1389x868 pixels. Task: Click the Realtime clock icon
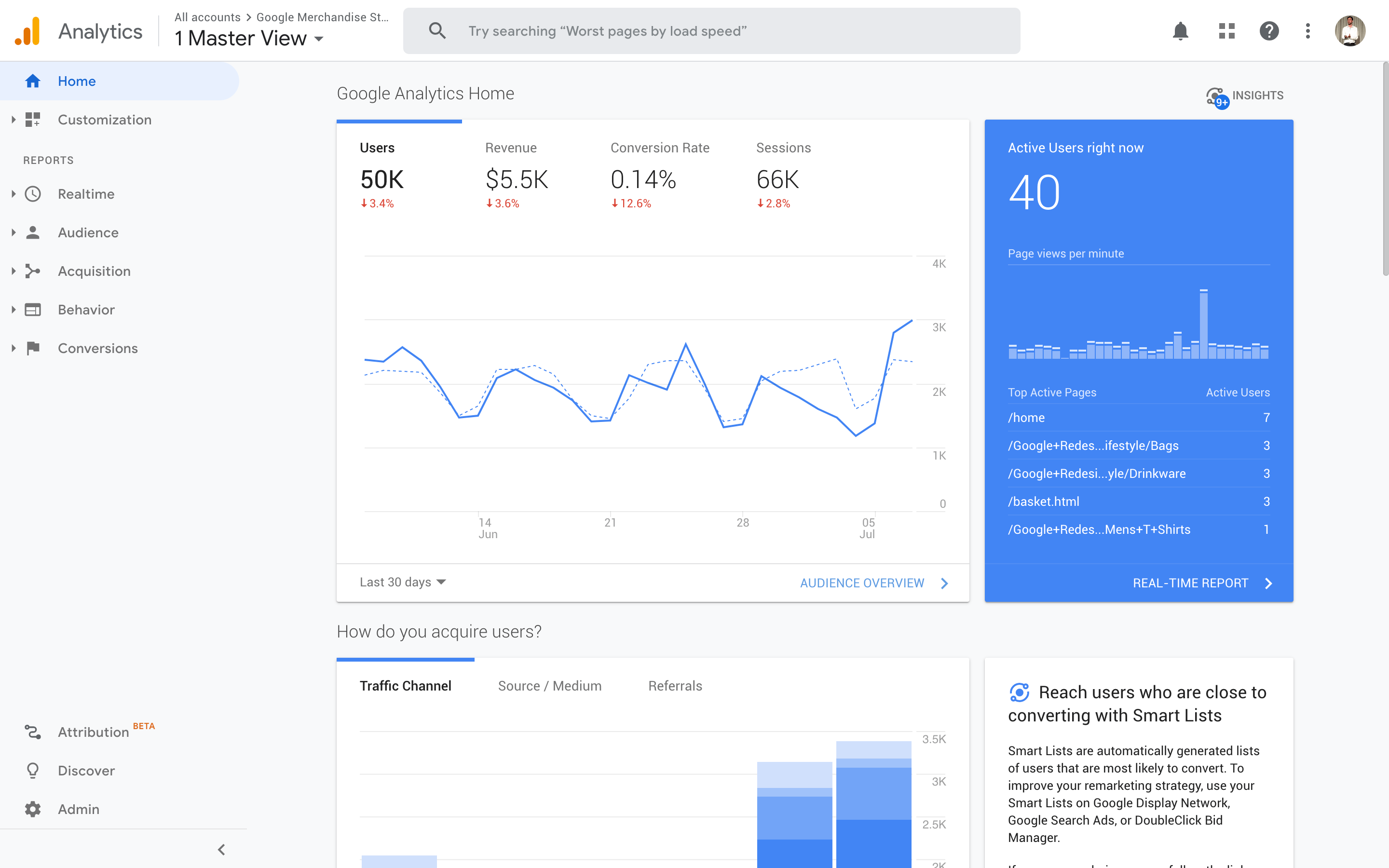pos(33,194)
